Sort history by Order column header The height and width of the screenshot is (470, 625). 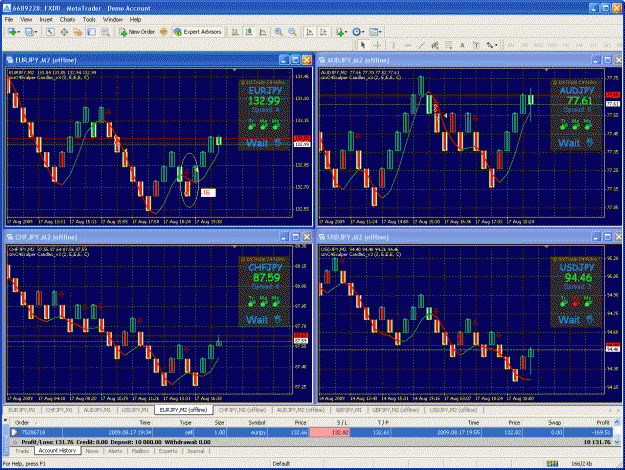pos(35,423)
